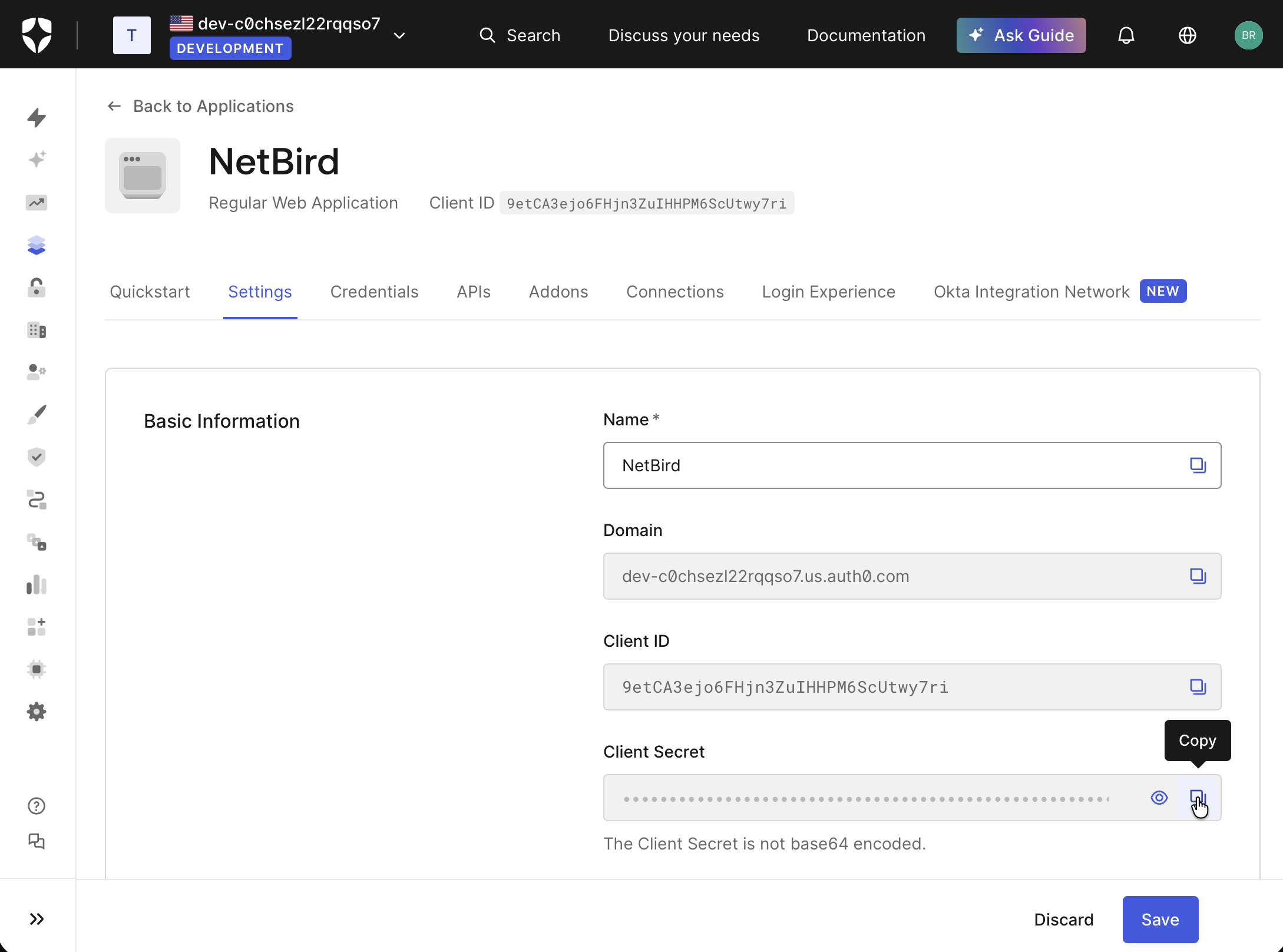Expand the collapsed sidebar with double chevron
This screenshot has width=1283, height=952.
point(37,919)
